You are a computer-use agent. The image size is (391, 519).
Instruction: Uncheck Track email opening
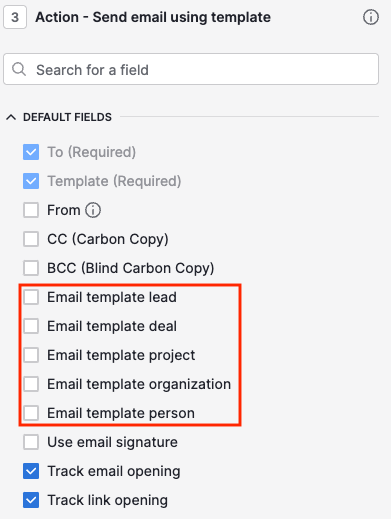click(x=31, y=471)
